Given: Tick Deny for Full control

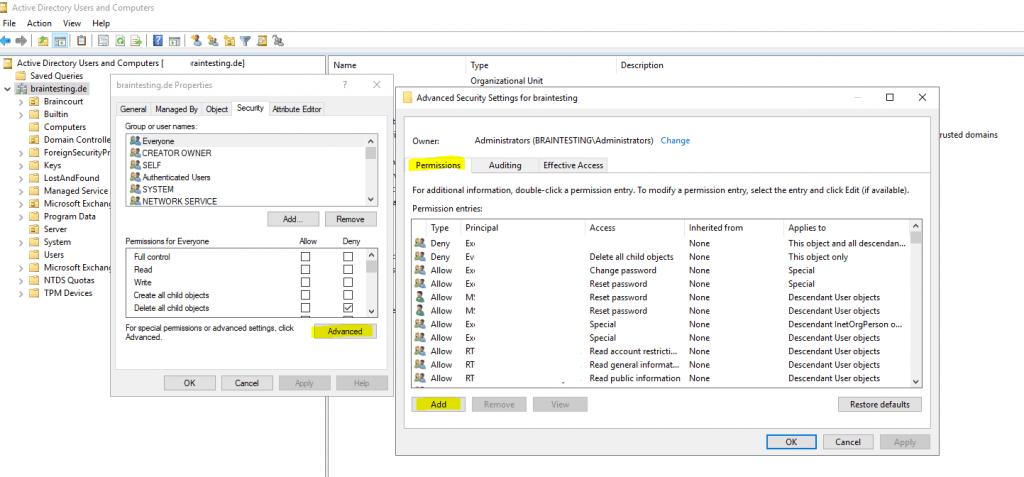Looking at the screenshot, I should click(348, 257).
